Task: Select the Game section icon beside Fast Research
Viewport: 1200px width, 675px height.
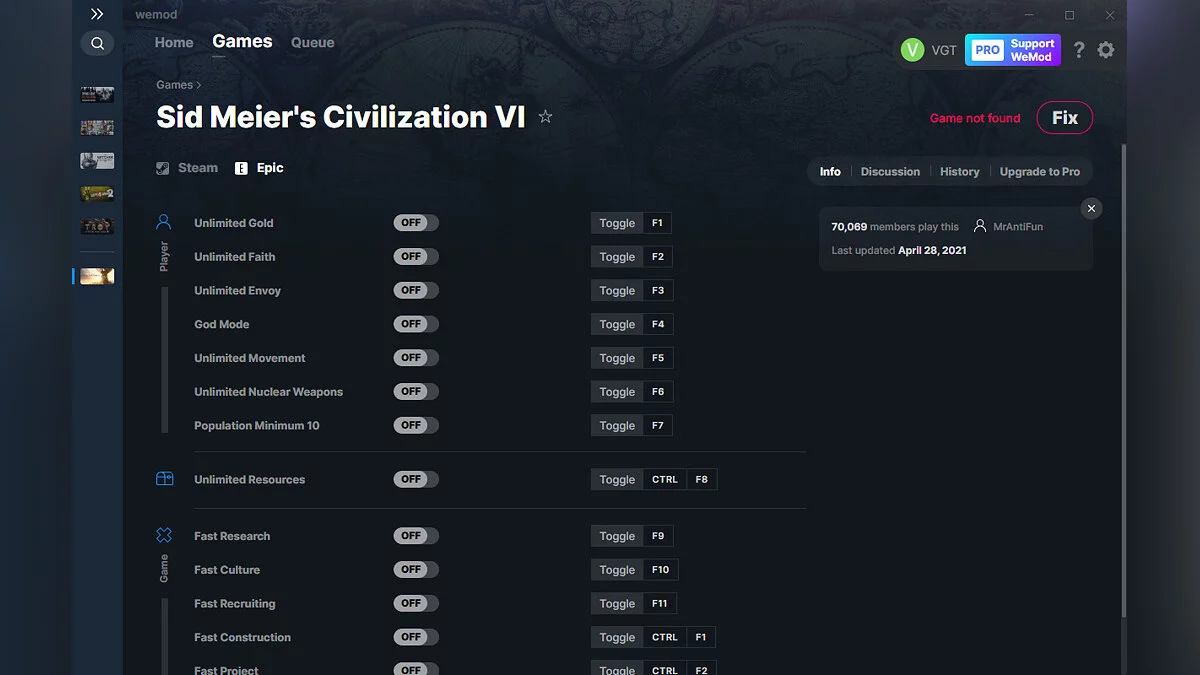Action: tap(164, 535)
